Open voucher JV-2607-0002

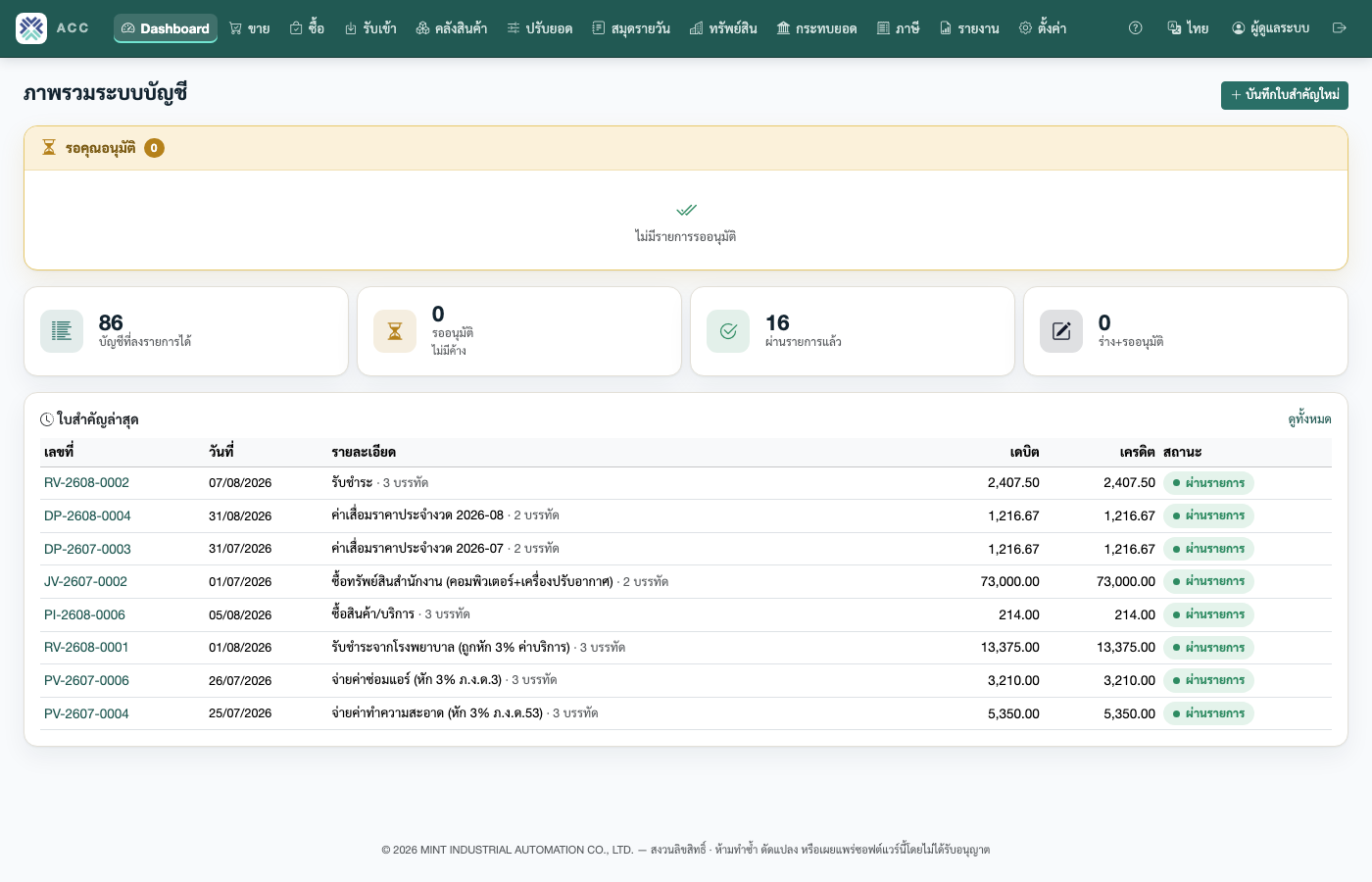pyautogui.click(x=85, y=582)
